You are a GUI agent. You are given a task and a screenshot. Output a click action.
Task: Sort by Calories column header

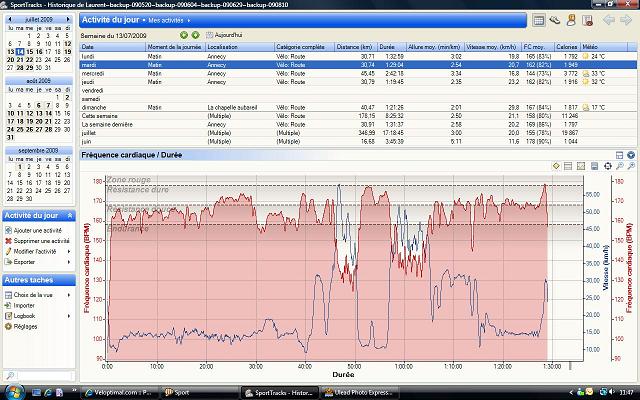(x=567, y=47)
